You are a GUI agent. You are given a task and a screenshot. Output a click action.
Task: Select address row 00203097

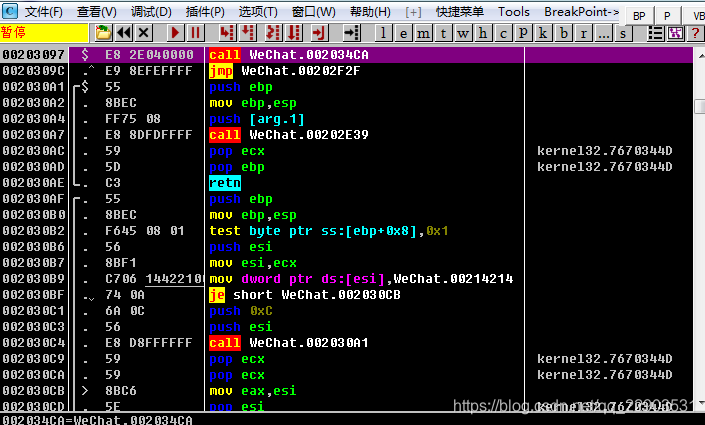click(x=34, y=55)
